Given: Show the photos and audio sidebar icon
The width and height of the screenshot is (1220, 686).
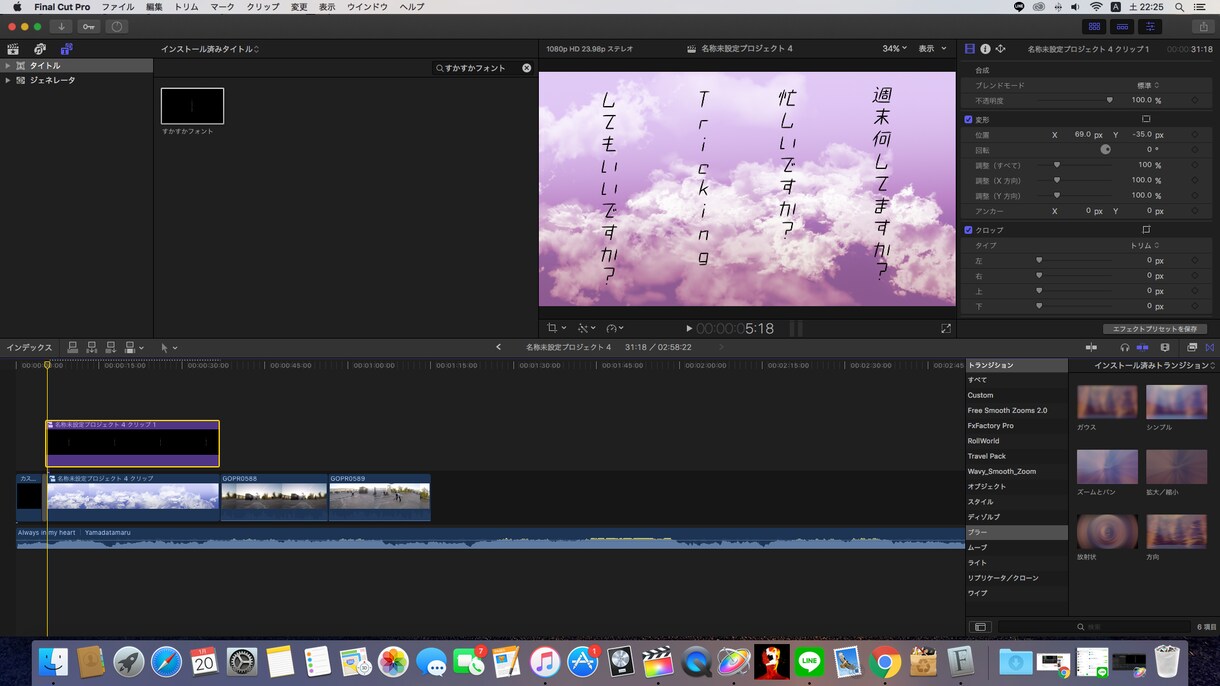Looking at the screenshot, I should [x=40, y=48].
